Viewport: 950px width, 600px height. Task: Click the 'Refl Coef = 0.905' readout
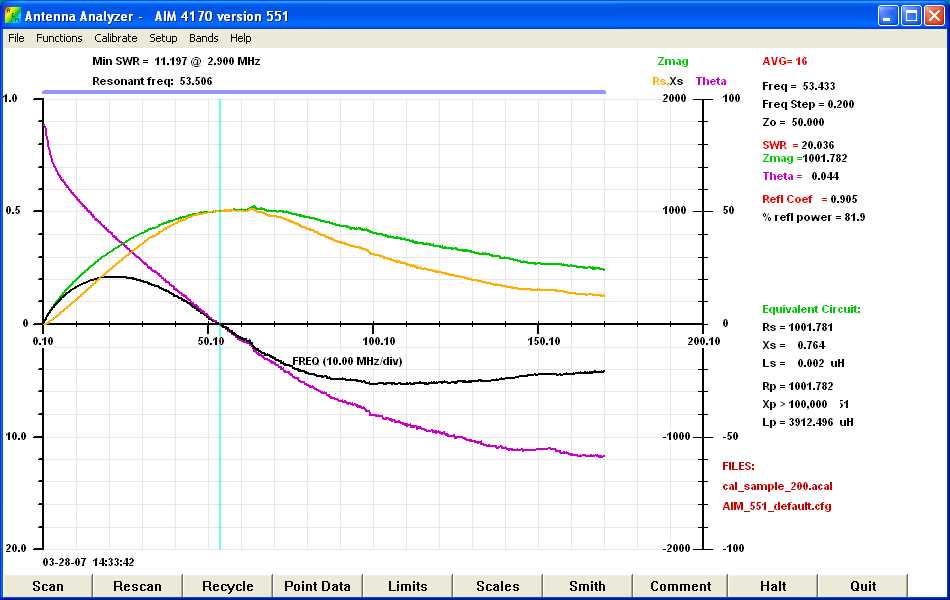point(809,199)
